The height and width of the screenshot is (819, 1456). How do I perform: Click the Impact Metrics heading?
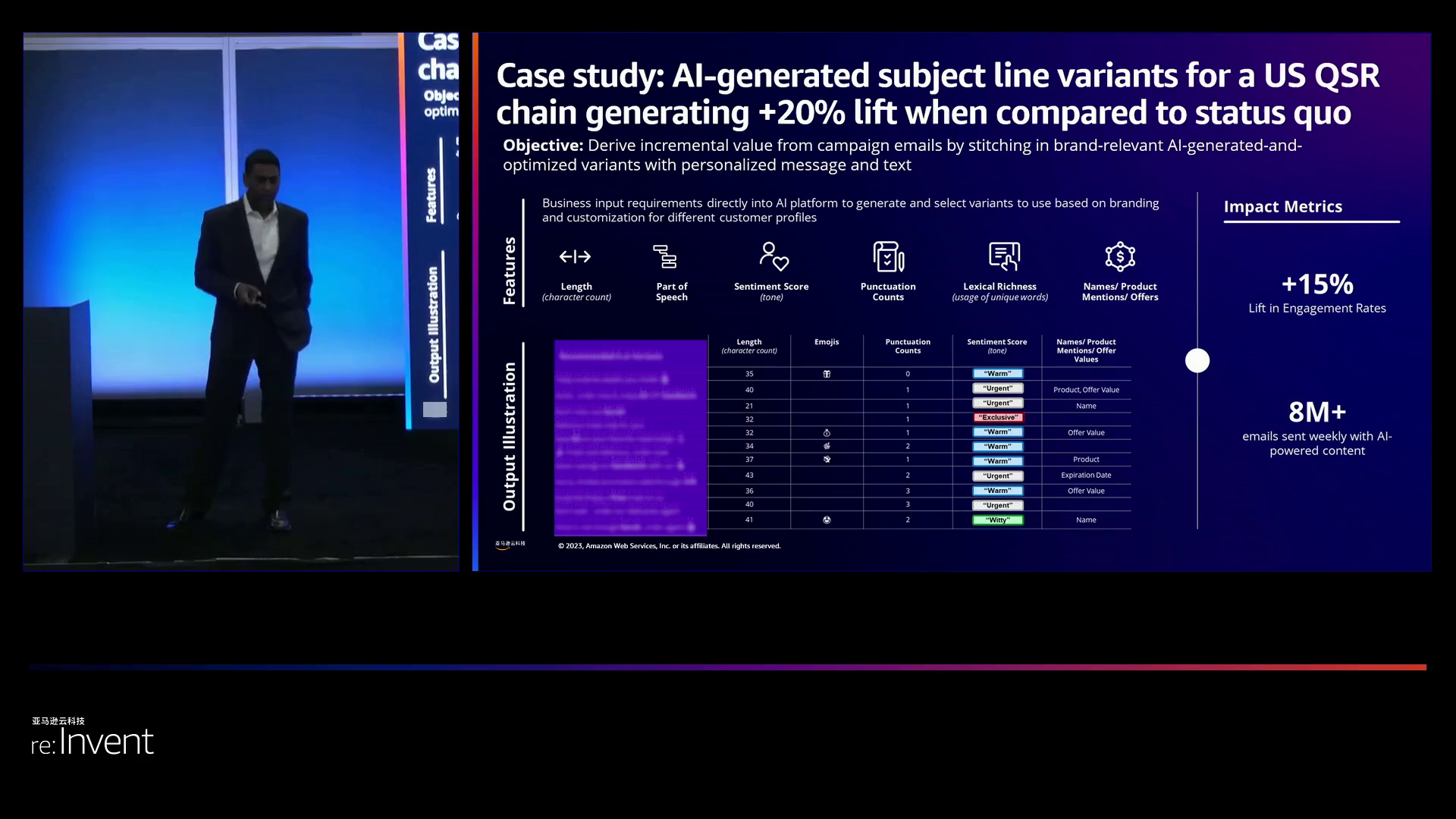coord(1282,207)
